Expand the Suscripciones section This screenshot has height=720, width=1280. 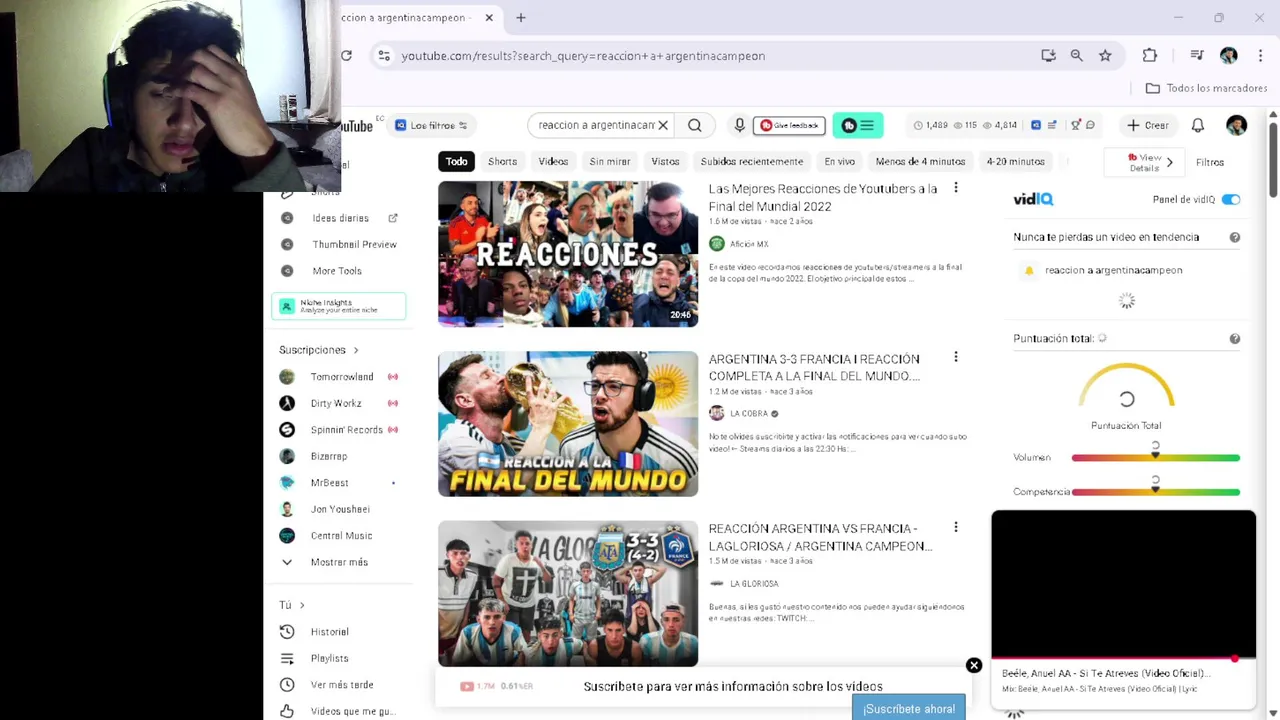click(319, 350)
